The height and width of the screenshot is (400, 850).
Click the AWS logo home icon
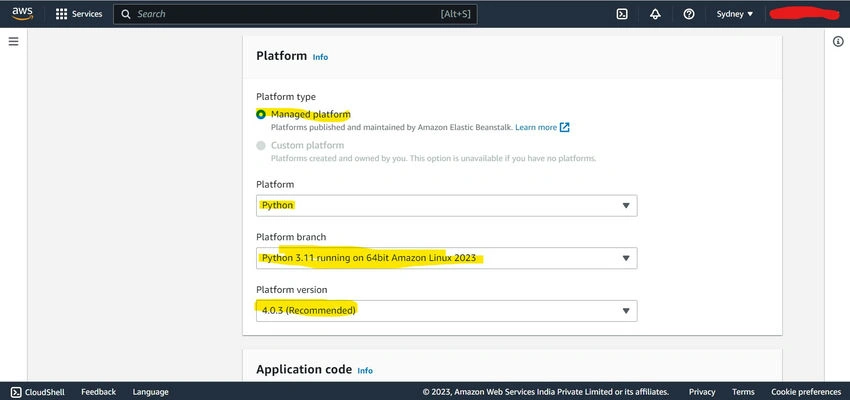pyautogui.click(x=22, y=14)
